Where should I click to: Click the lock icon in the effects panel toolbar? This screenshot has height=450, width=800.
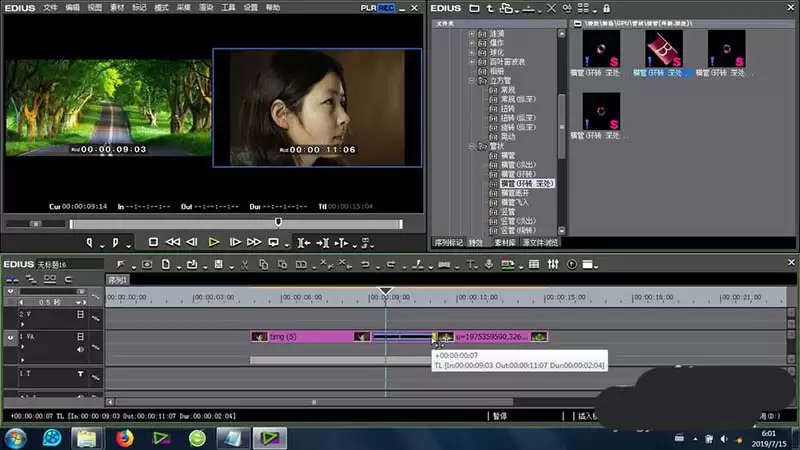pos(606,8)
